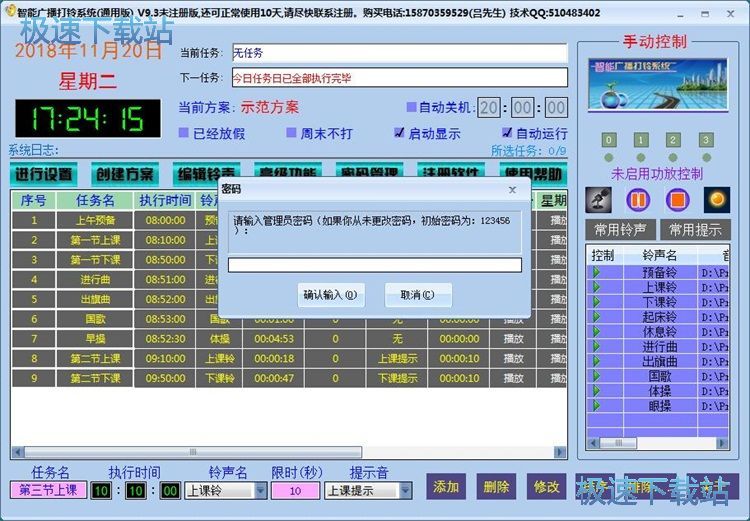Viewport: 750px width, 521px height.
Task: Play the 起床铃 ringtone arrow
Action: [x=596, y=317]
